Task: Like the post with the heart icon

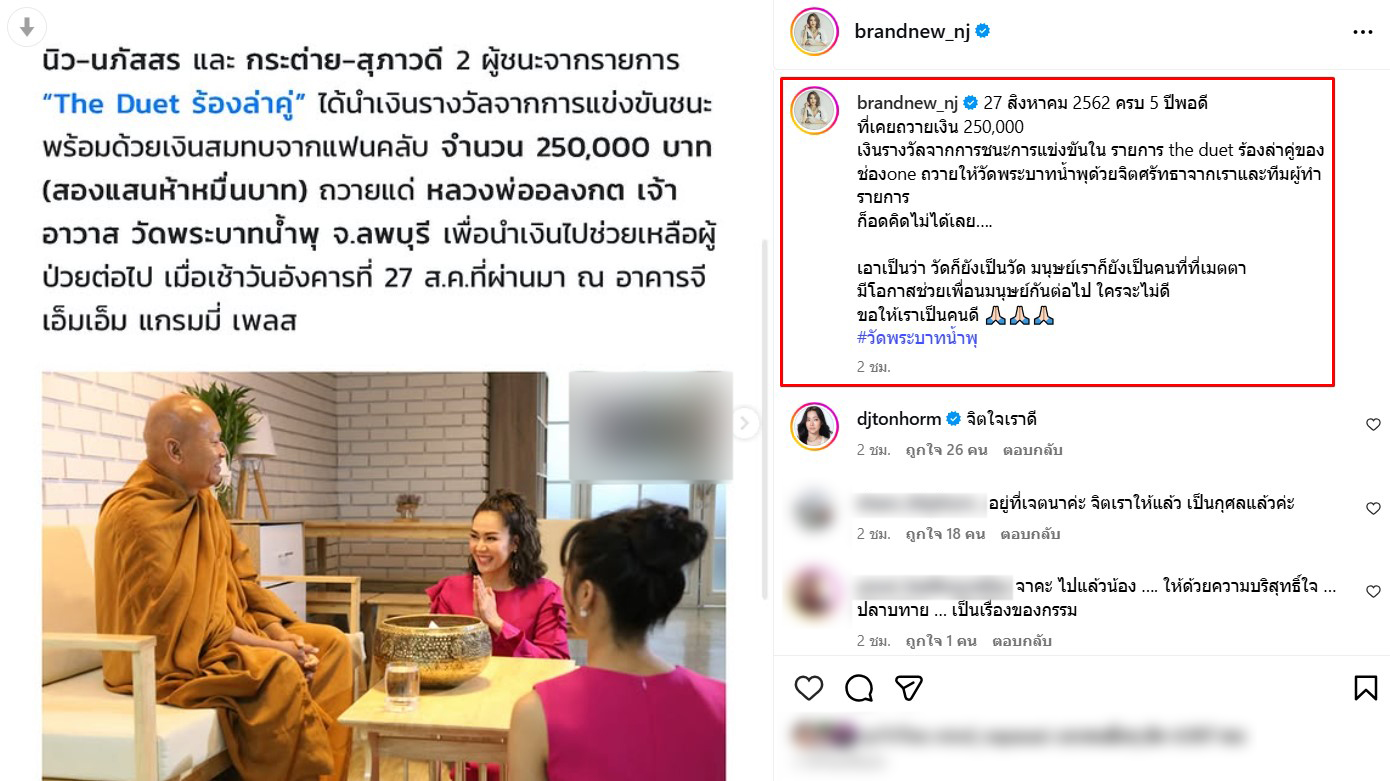Action: pyautogui.click(x=808, y=688)
